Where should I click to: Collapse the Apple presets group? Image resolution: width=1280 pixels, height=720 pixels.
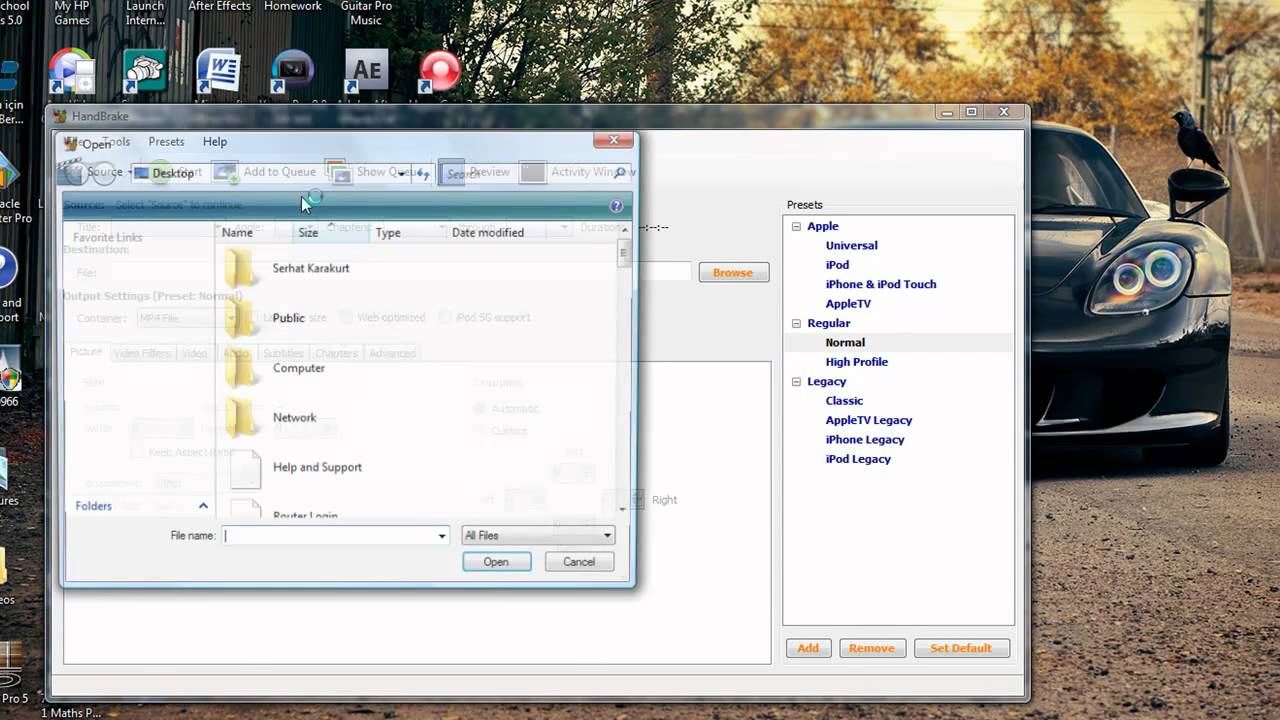tap(797, 227)
